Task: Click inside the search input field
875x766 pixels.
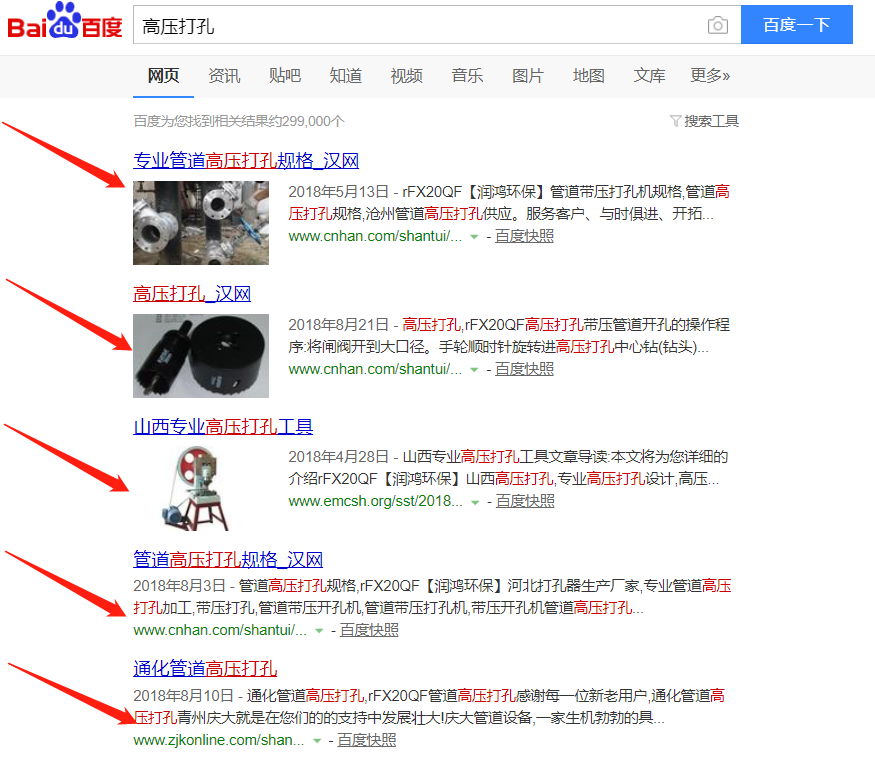Action: [400, 25]
